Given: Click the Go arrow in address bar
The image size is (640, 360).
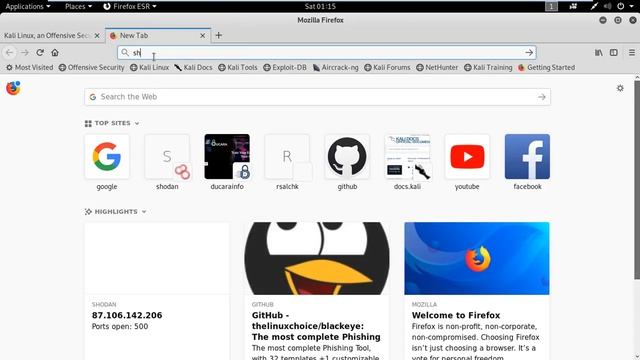Looking at the screenshot, I should click(529, 53).
